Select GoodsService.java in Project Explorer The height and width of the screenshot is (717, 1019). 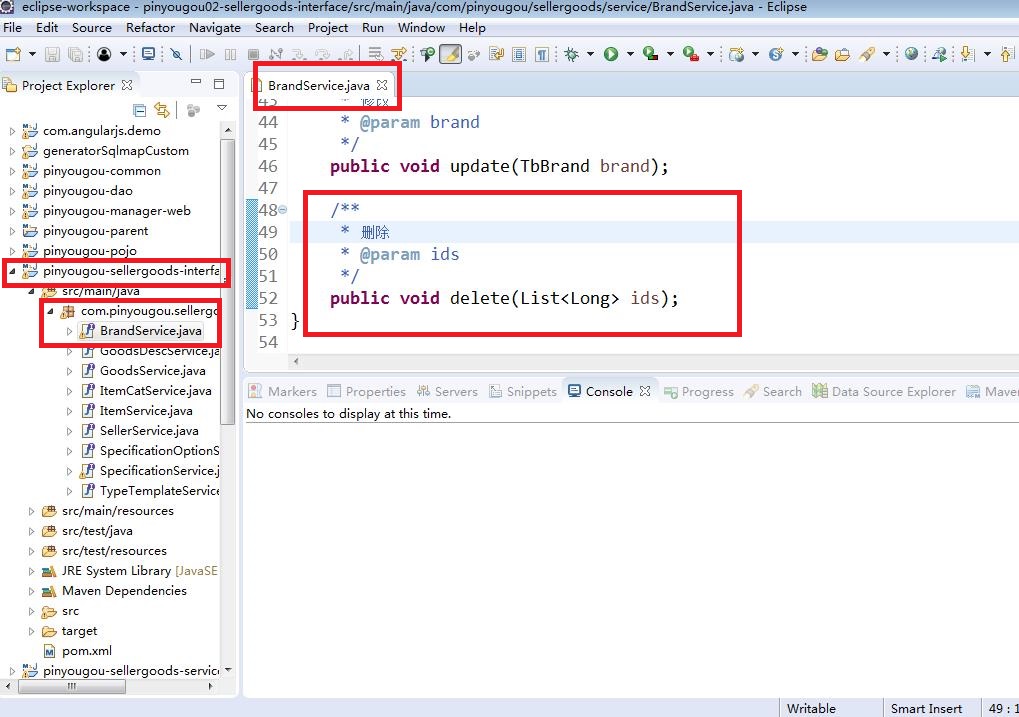(x=152, y=371)
